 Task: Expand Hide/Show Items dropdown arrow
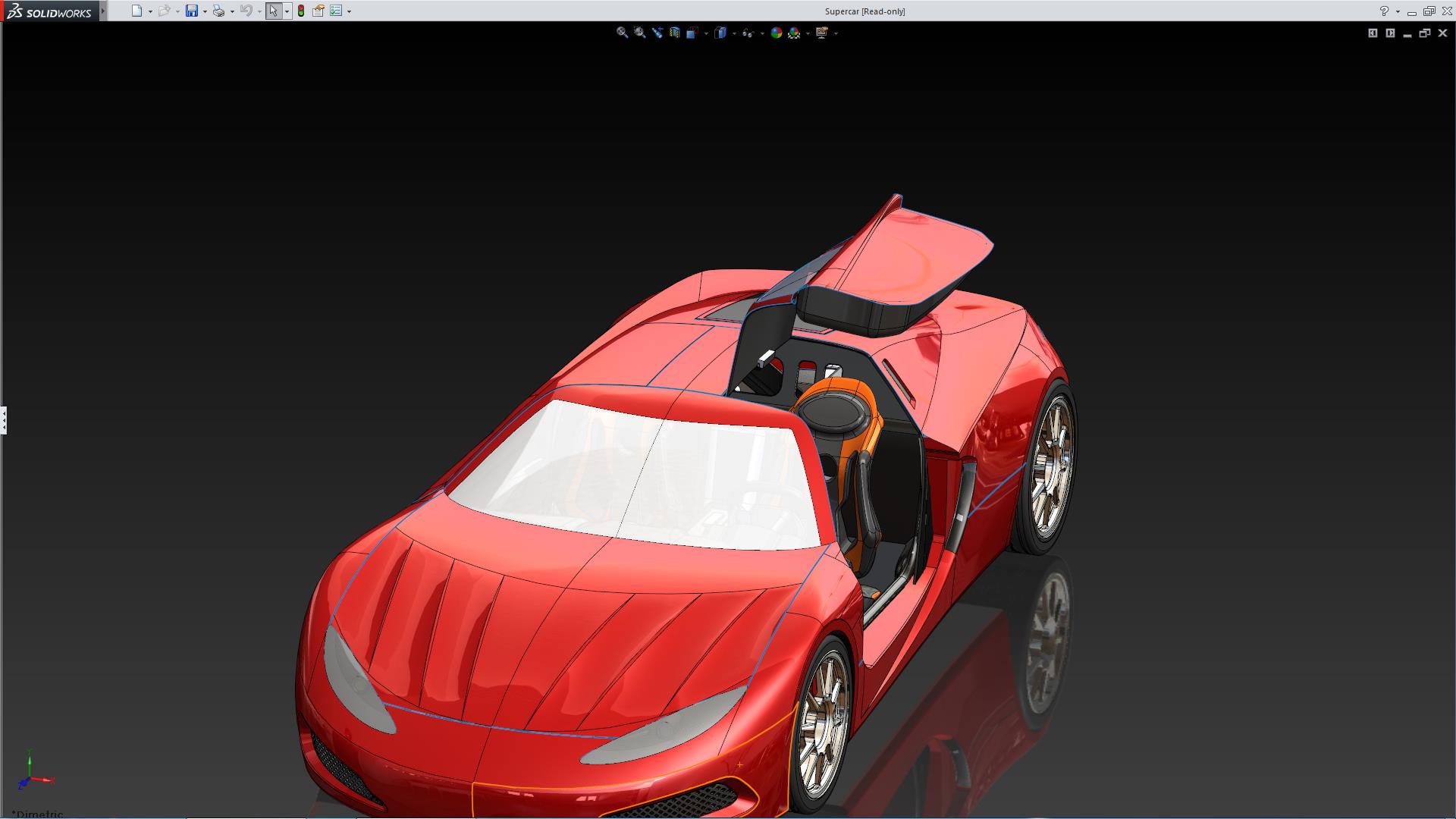(x=761, y=33)
